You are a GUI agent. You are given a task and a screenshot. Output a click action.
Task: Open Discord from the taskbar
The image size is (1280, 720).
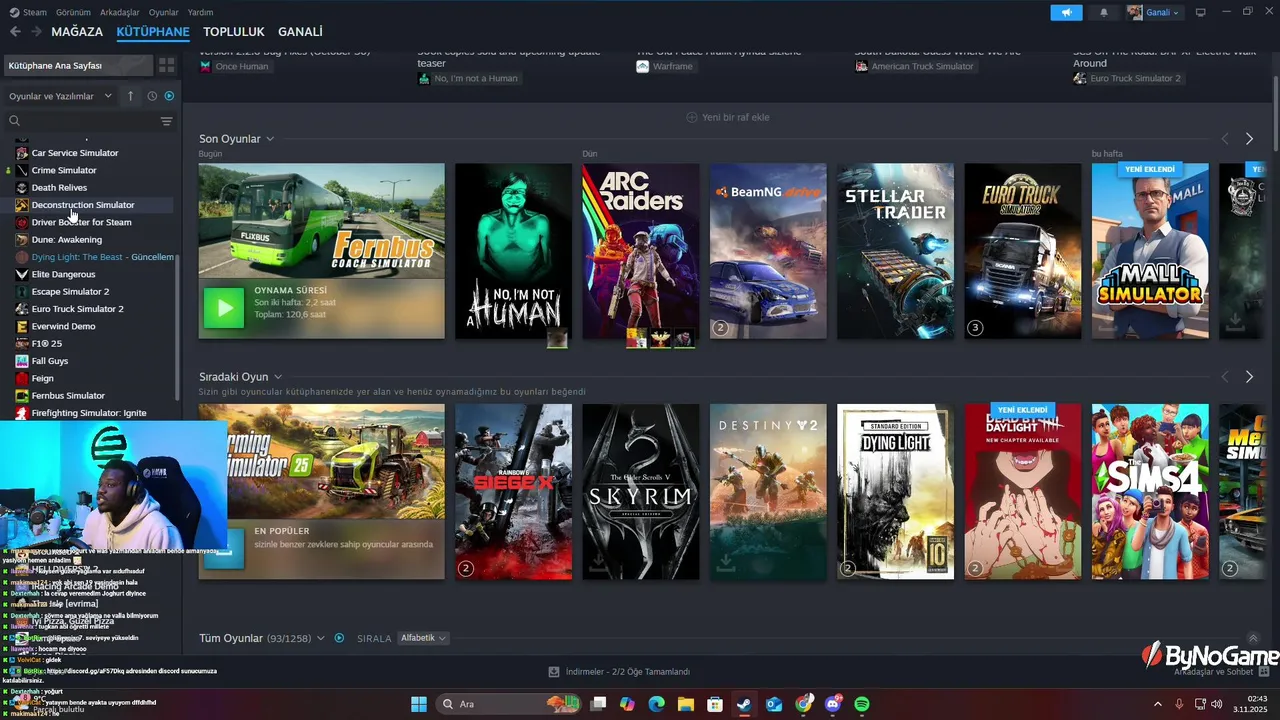[x=833, y=704]
